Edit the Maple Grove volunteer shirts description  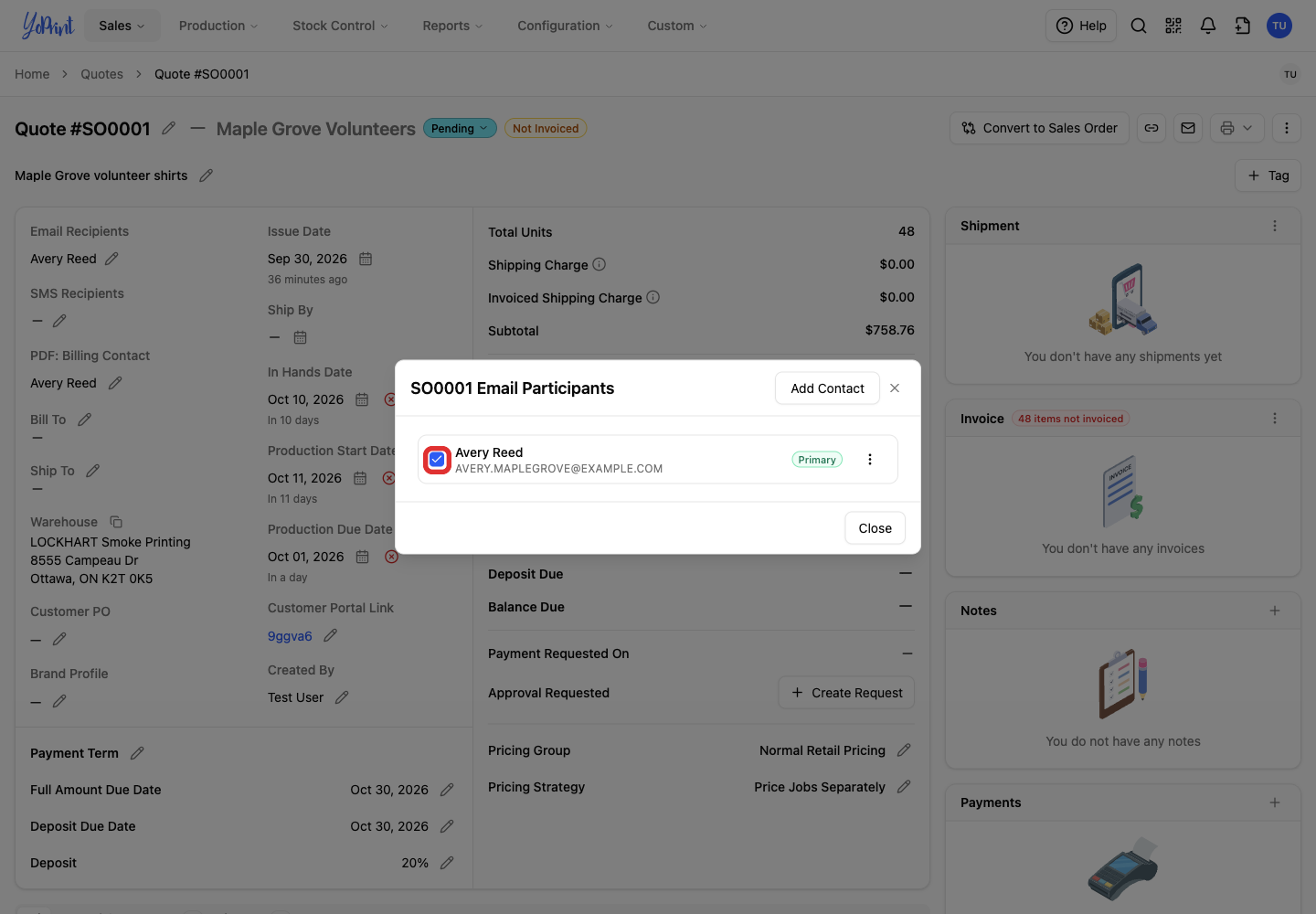pos(207,175)
